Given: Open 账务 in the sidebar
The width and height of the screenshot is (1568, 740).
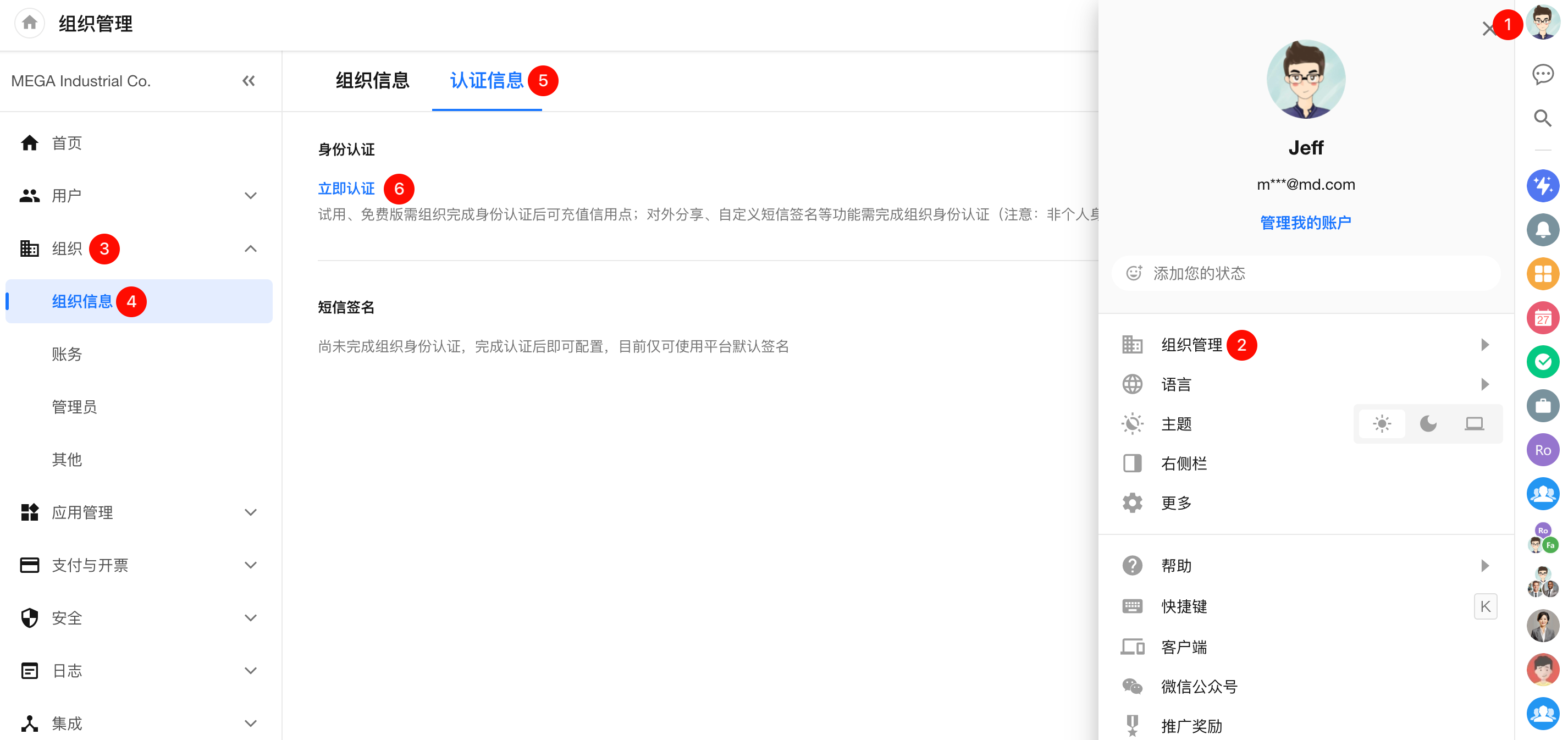Looking at the screenshot, I should tap(67, 354).
